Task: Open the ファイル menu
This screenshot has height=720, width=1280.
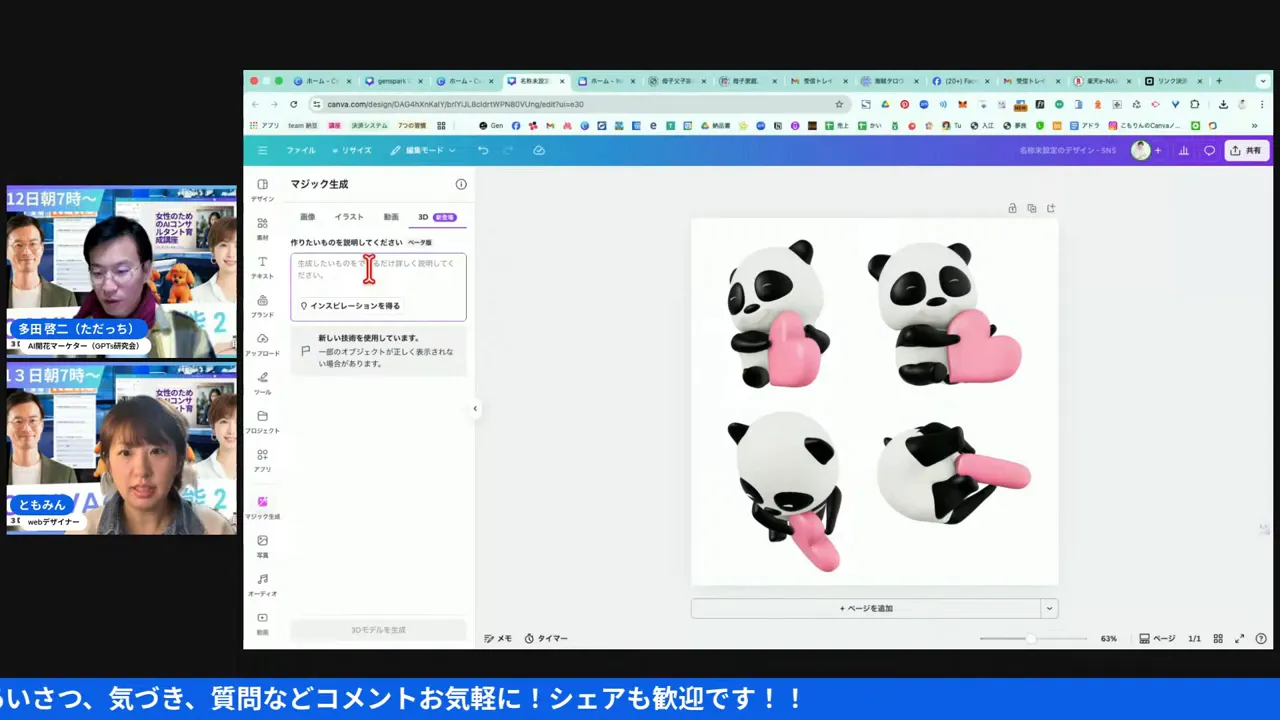Action: point(300,150)
